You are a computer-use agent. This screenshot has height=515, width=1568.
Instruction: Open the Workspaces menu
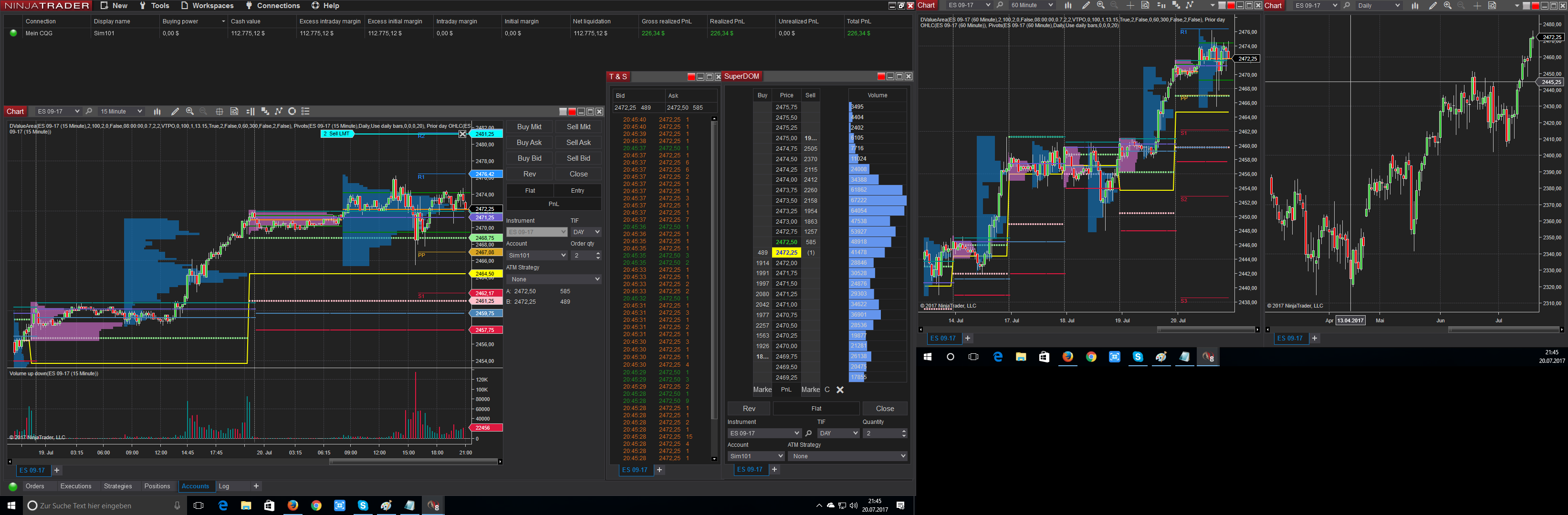[x=207, y=5]
